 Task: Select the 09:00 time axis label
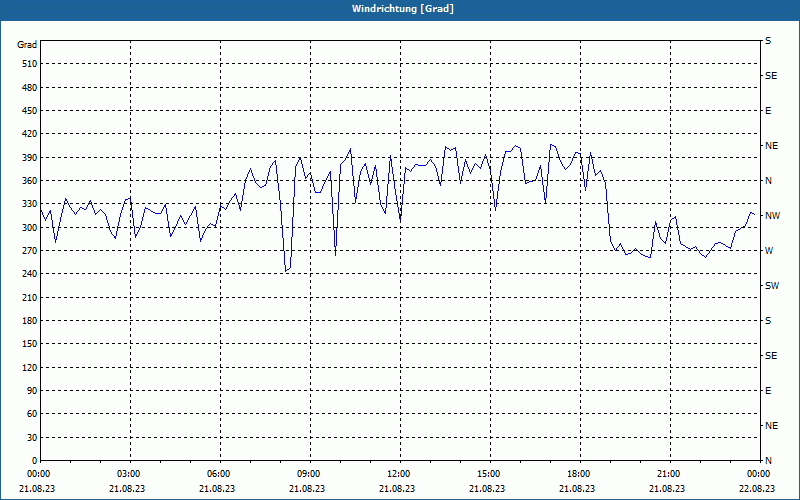tap(307, 474)
